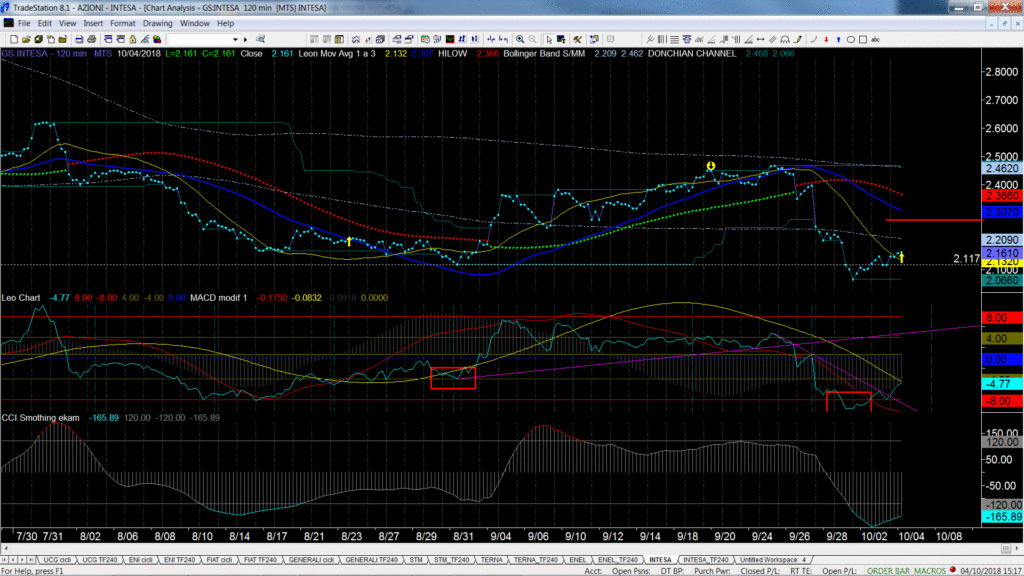Select the pointer arrow tool
Image resolution: width=1024 pixels, height=576 pixels.
point(549,39)
